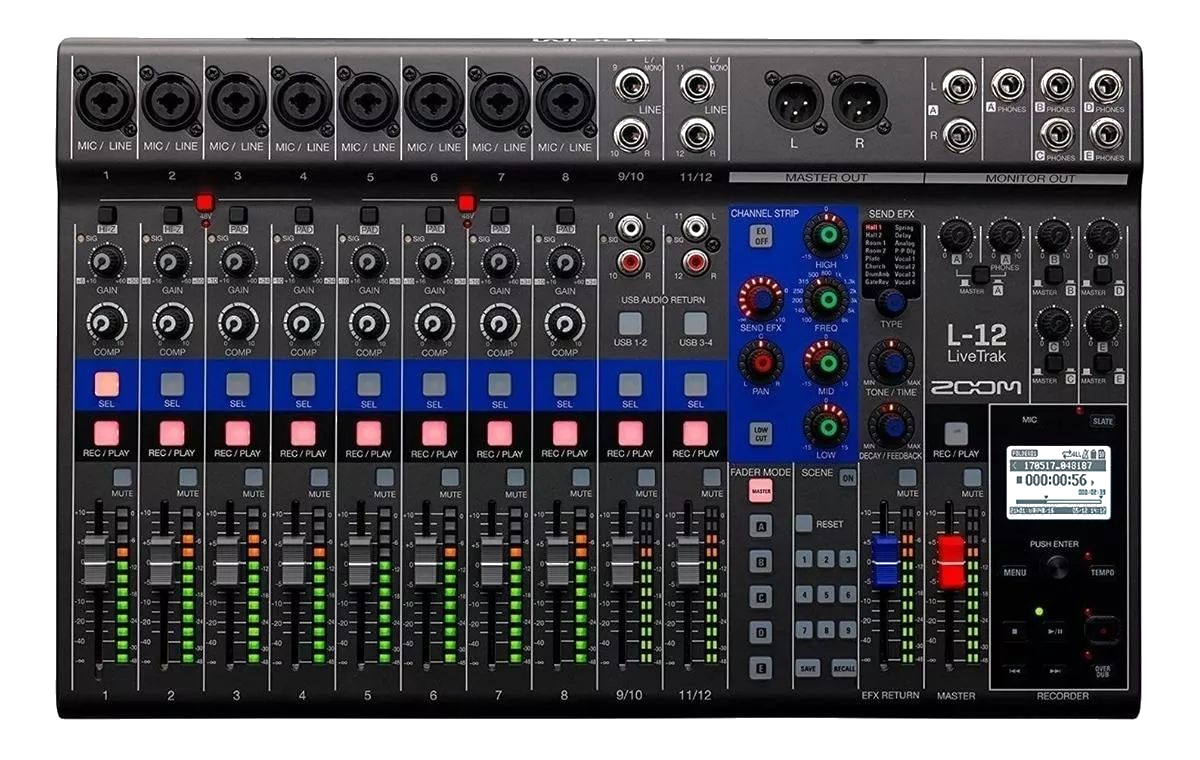
Task: Start playback with the Play/Pause button
Action: [x=1055, y=632]
